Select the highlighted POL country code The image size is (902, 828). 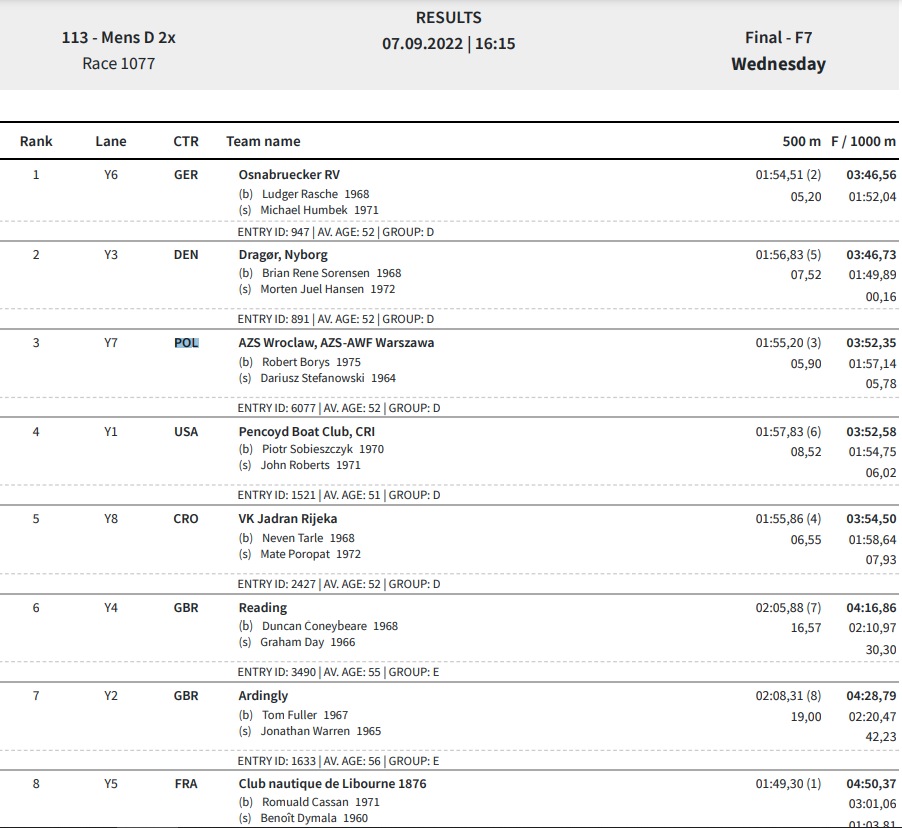186,343
